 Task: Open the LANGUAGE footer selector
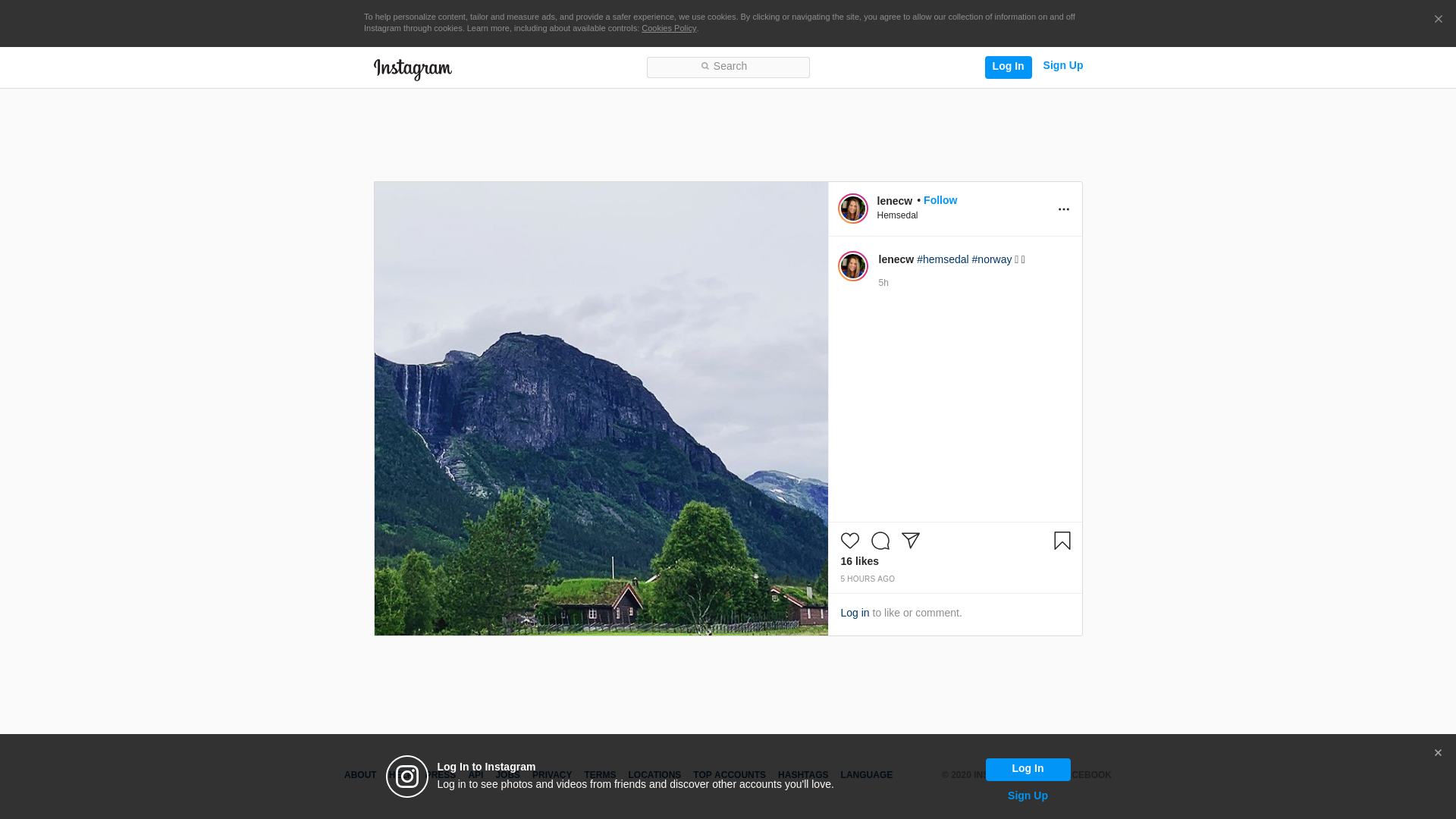[866, 775]
